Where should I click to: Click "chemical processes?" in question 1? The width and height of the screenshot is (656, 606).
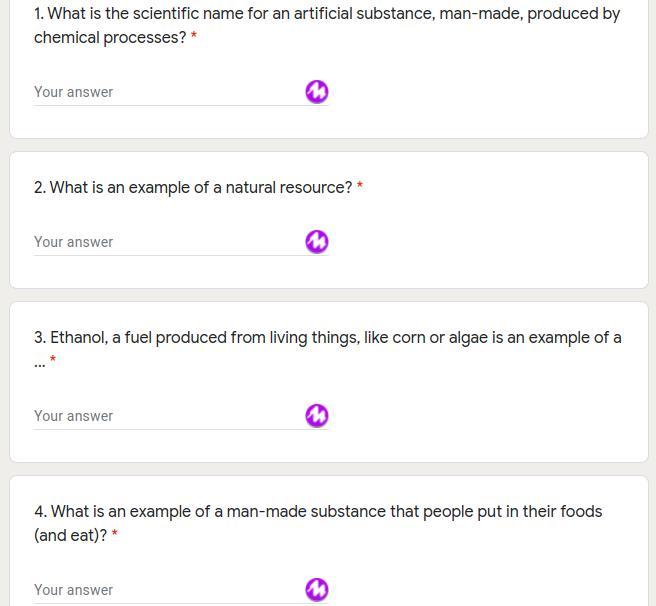110,38
